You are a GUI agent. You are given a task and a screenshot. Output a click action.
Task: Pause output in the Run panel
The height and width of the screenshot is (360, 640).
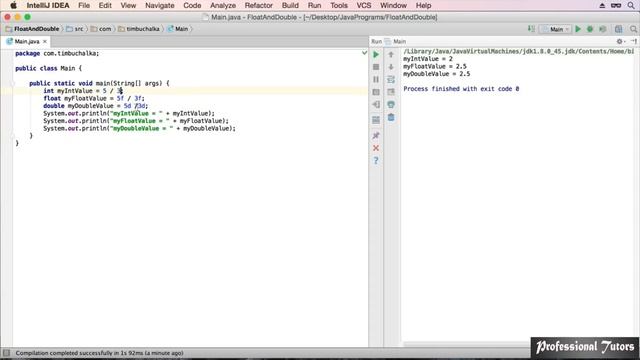coord(376,79)
